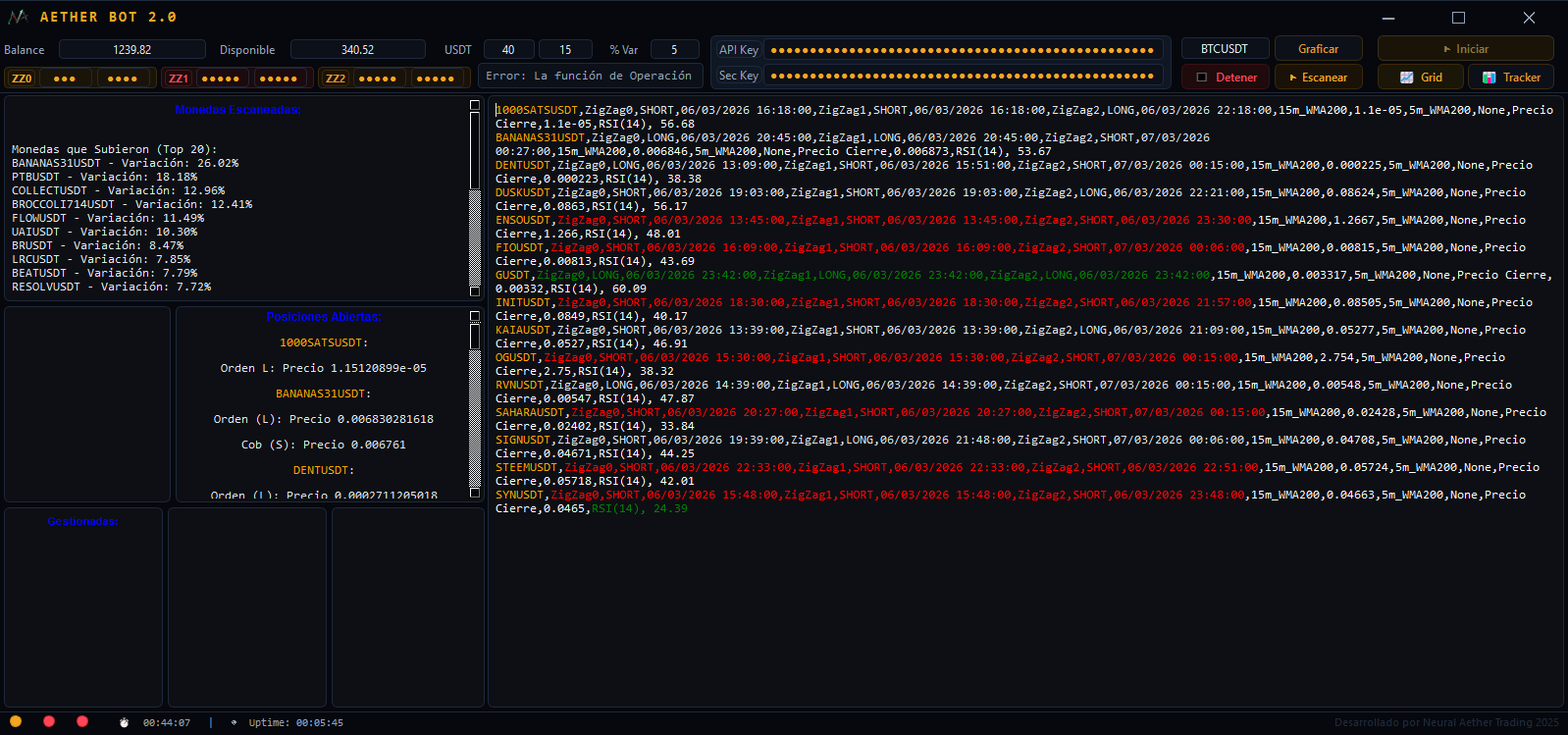Click the Sec Key masked field
1568x735 pixels.
pos(963,76)
